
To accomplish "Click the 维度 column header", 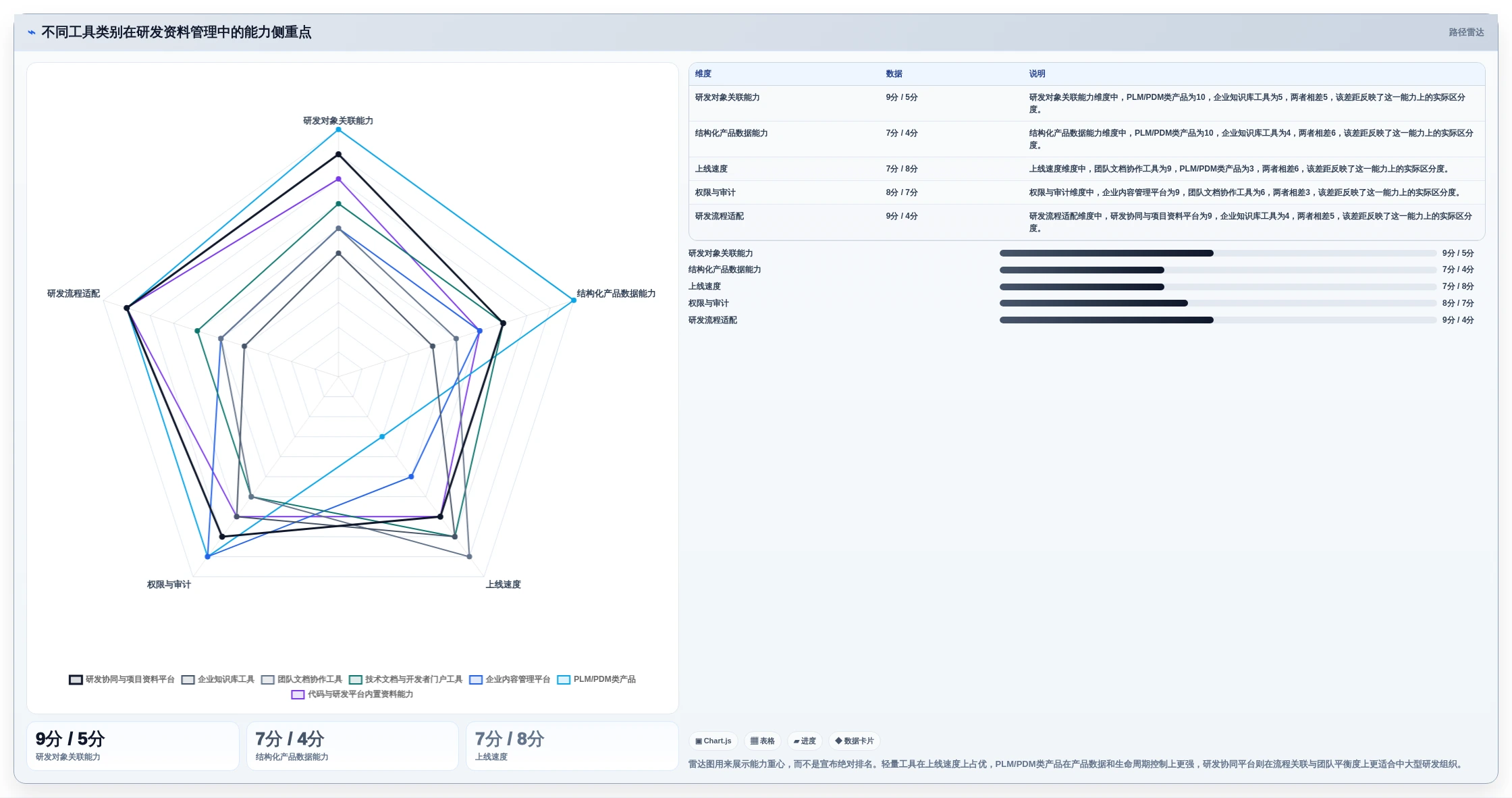I will pos(703,74).
